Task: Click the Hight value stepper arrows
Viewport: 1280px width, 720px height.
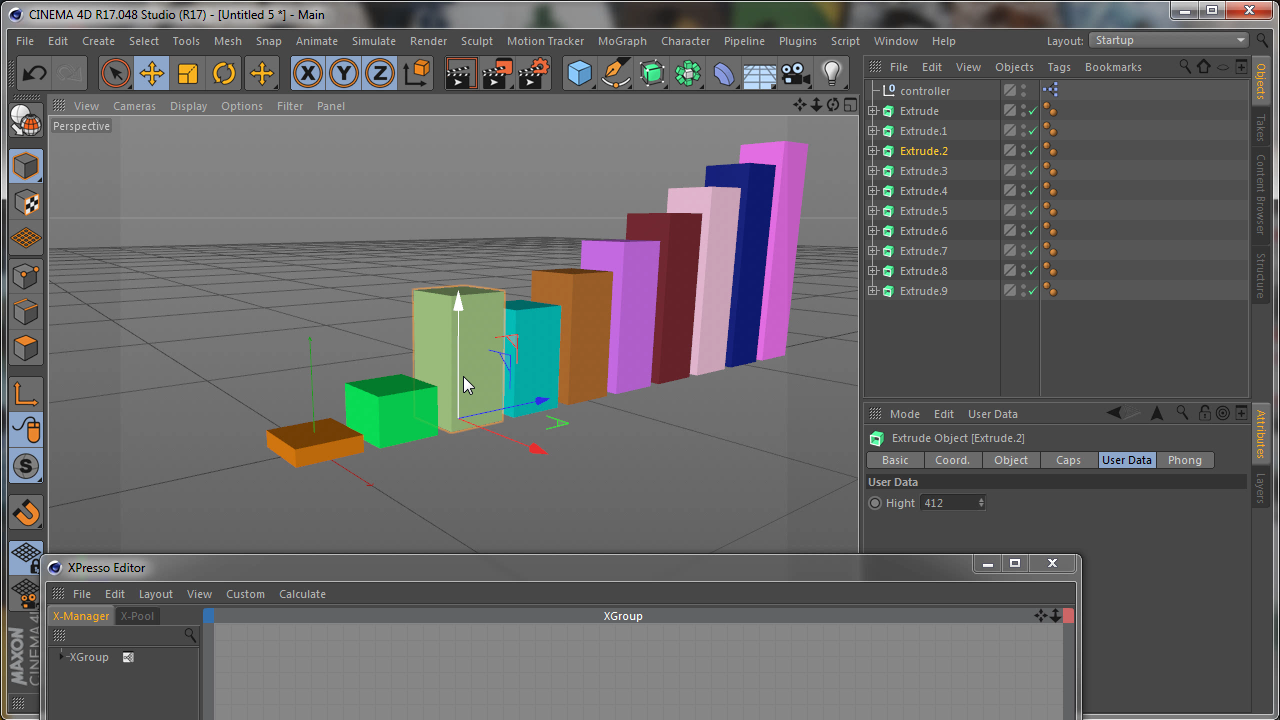Action: click(981, 503)
